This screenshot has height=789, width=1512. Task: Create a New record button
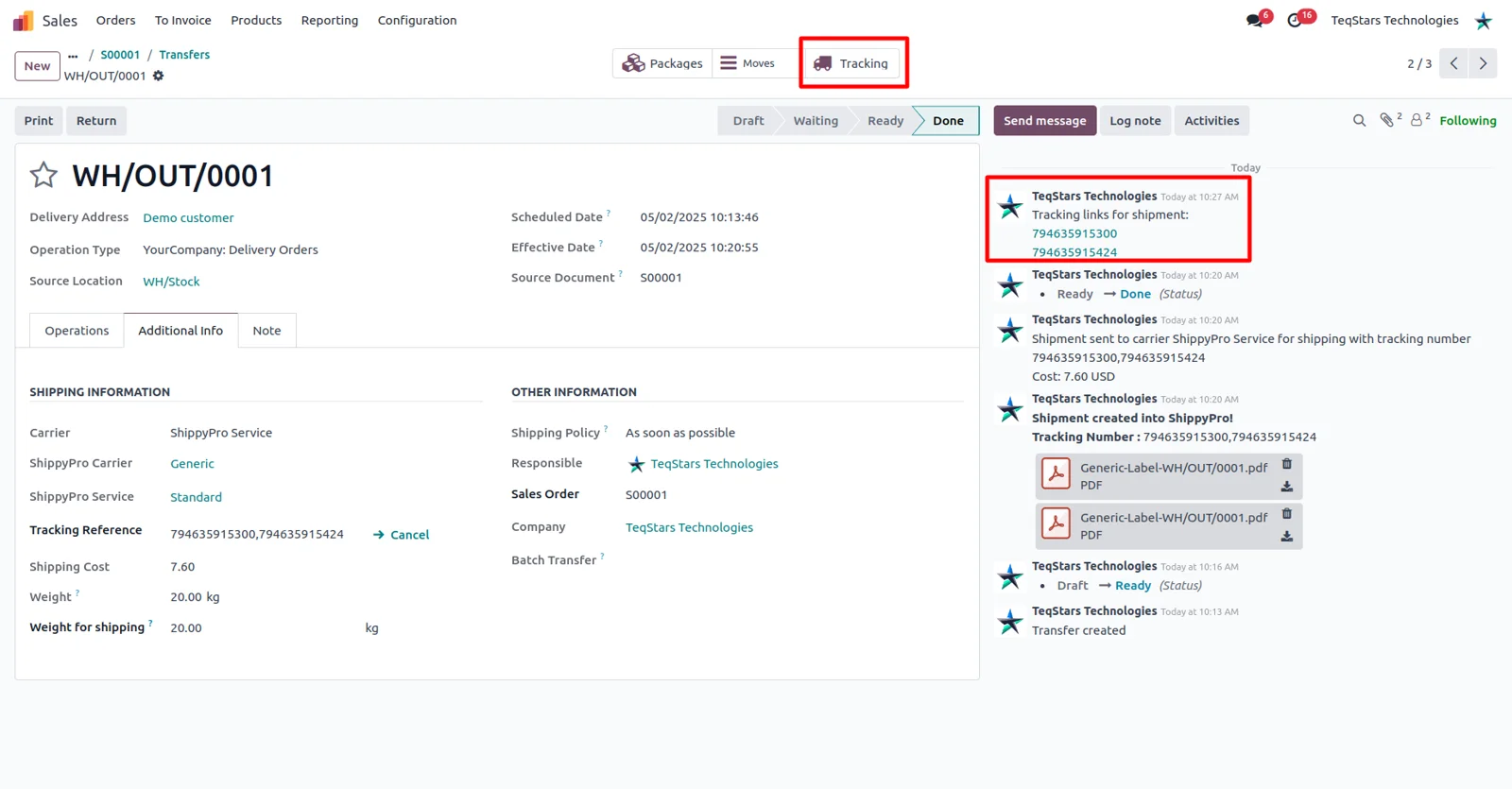pyautogui.click(x=38, y=66)
